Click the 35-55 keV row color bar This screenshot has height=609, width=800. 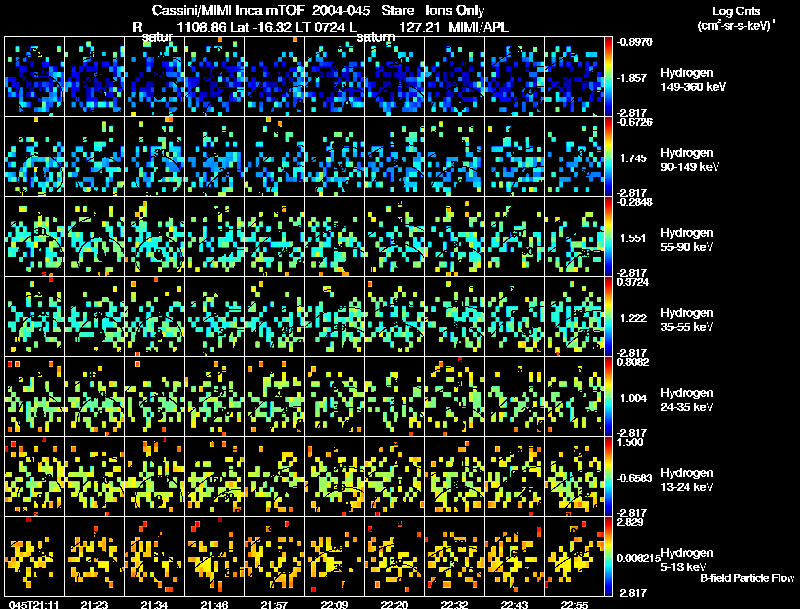[x=608, y=317]
